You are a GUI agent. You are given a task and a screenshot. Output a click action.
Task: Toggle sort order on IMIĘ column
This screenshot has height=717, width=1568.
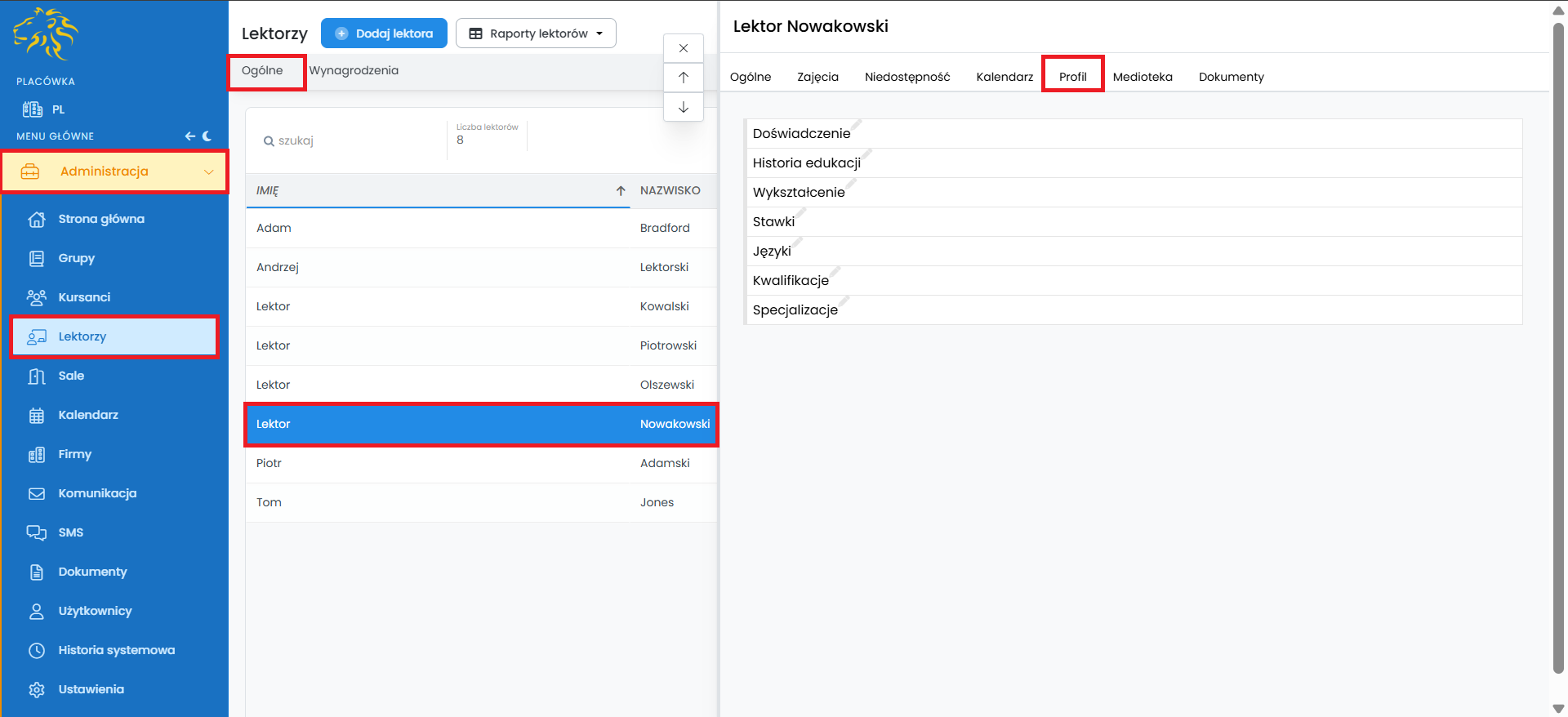[x=620, y=190]
